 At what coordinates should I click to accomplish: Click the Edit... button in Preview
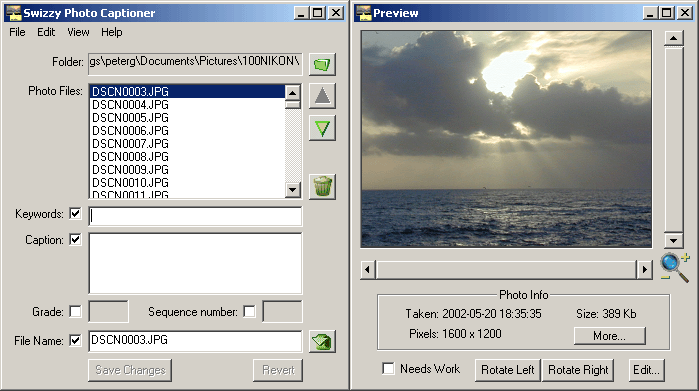(x=646, y=370)
